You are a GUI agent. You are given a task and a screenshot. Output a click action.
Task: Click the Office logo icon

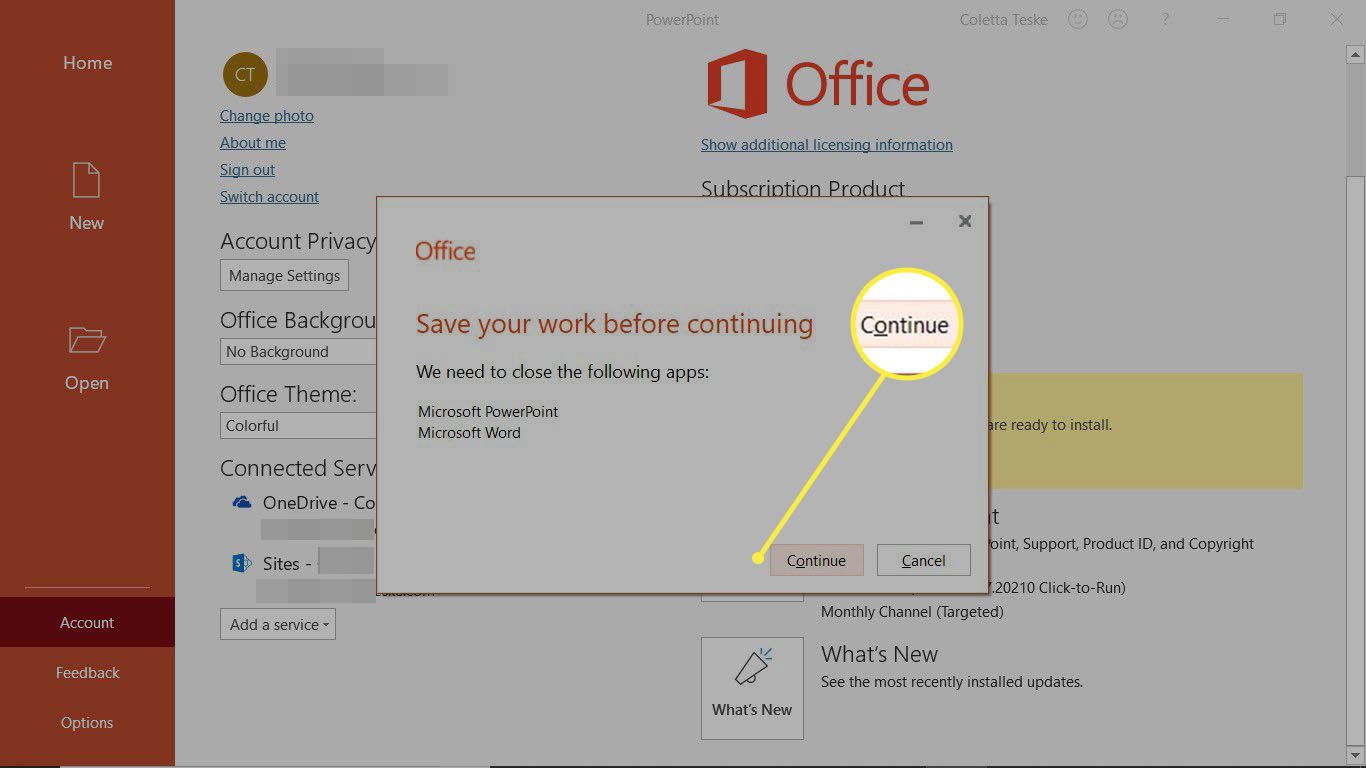737,84
